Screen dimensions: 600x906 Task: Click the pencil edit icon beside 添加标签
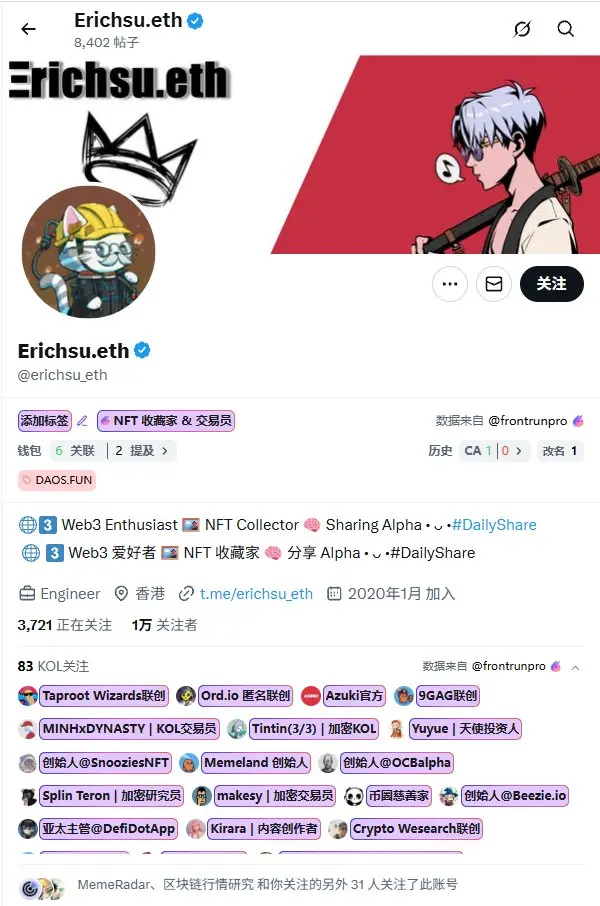point(82,421)
